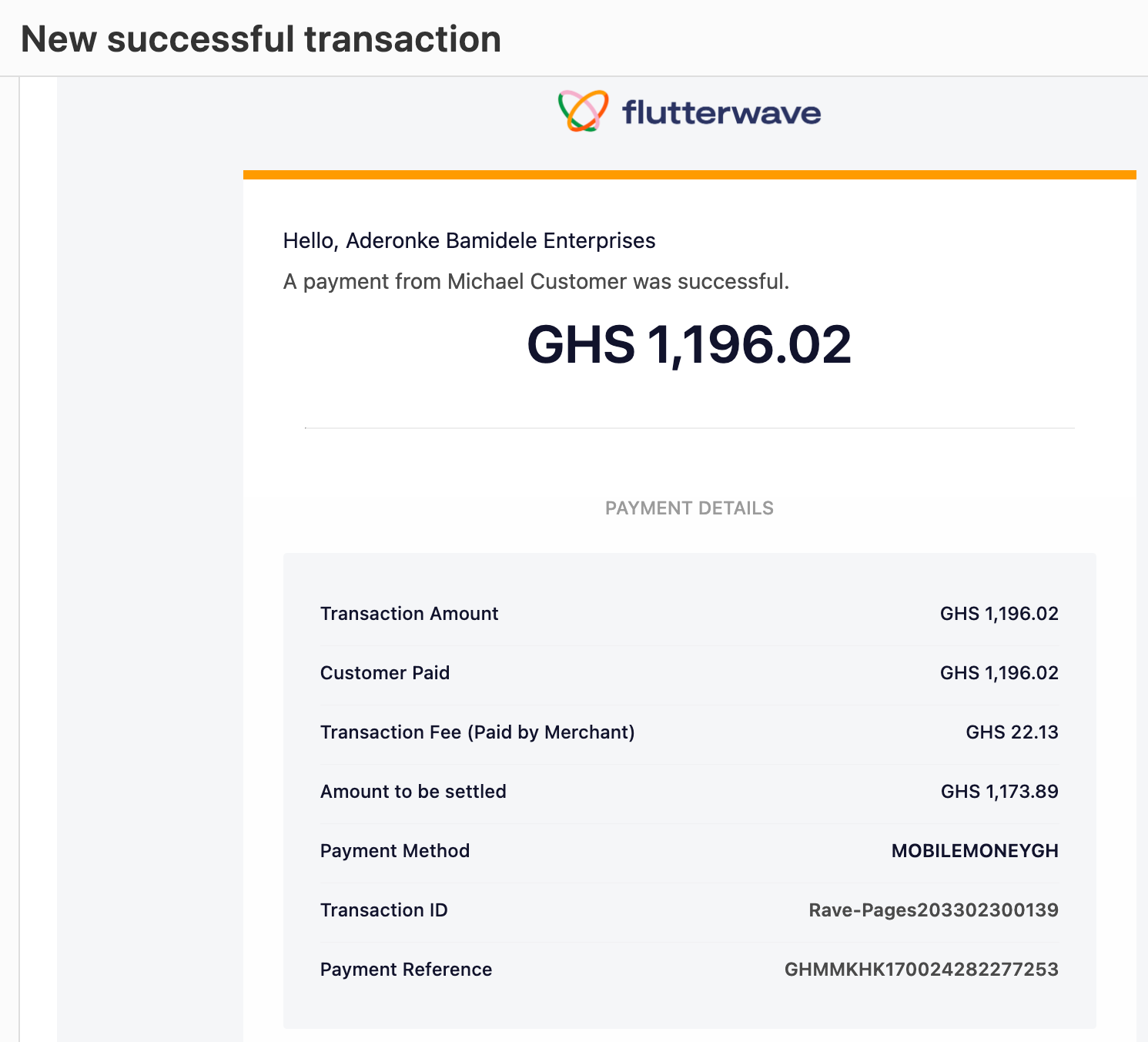This screenshot has height=1042, width=1148.
Task: Click the GHS 22.13 fee value
Action: [1012, 732]
